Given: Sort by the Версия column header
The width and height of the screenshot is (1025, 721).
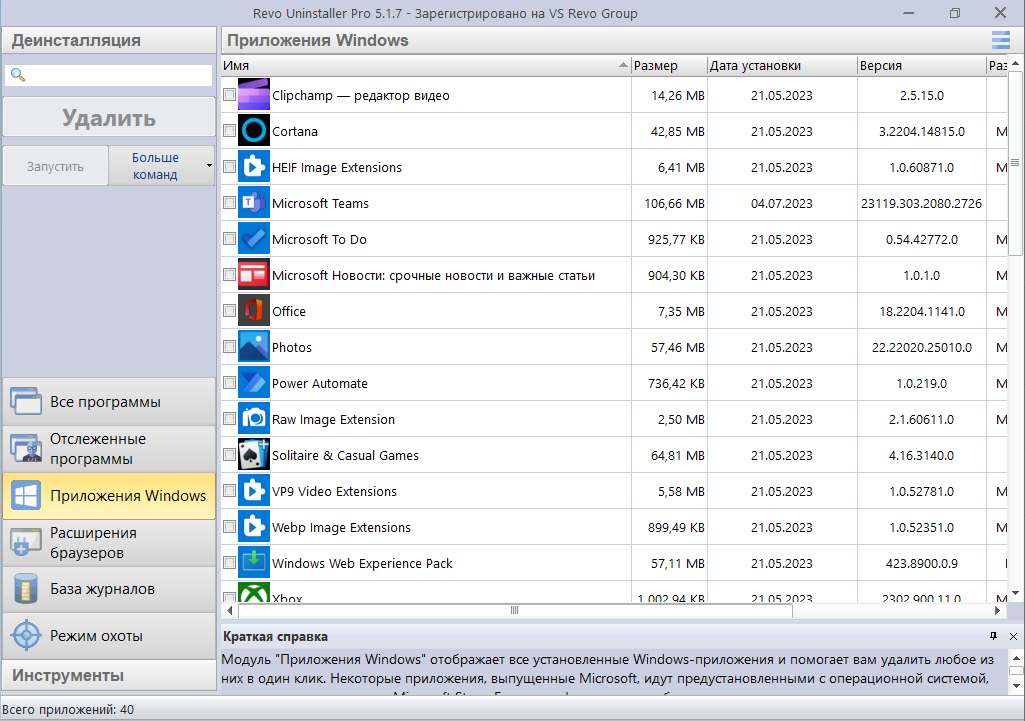Looking at the screenshot, I should pos(921,65).
